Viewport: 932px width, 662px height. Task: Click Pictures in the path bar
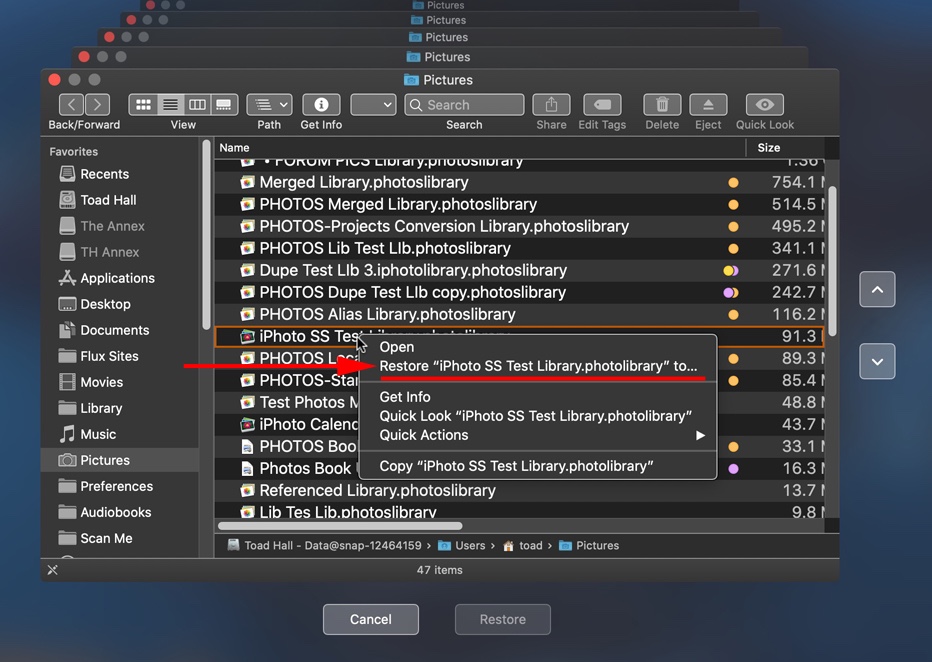pyautogui.click(x=590, y=546)
